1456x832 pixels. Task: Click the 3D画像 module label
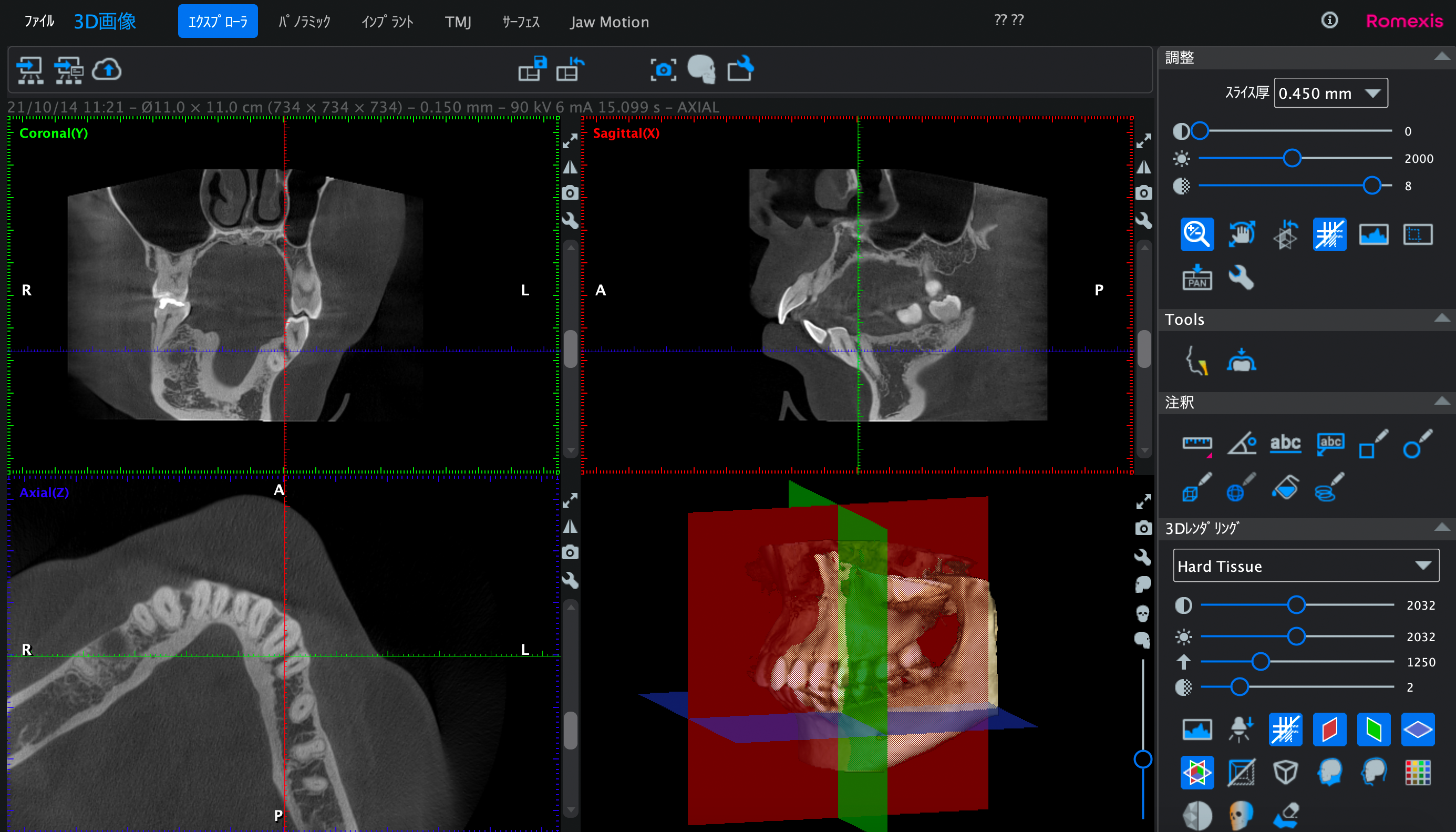[x=105, y=22]
